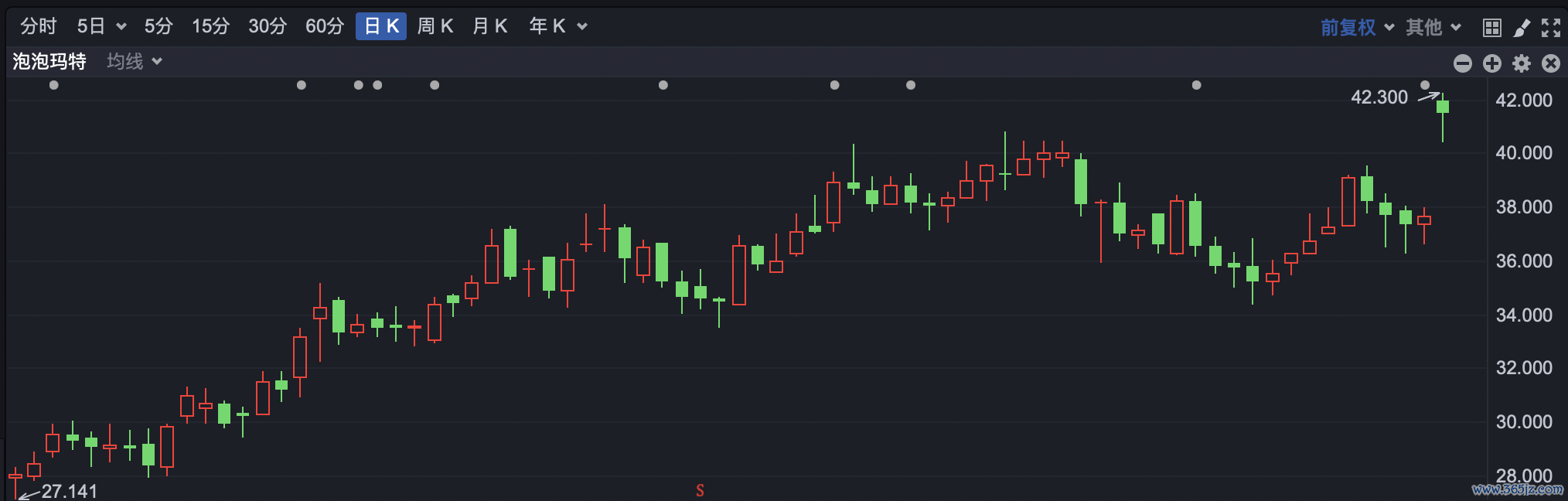Select the 月K chart period
The width and height of the screenshot is (1568, 501).
tap(490, 26)
